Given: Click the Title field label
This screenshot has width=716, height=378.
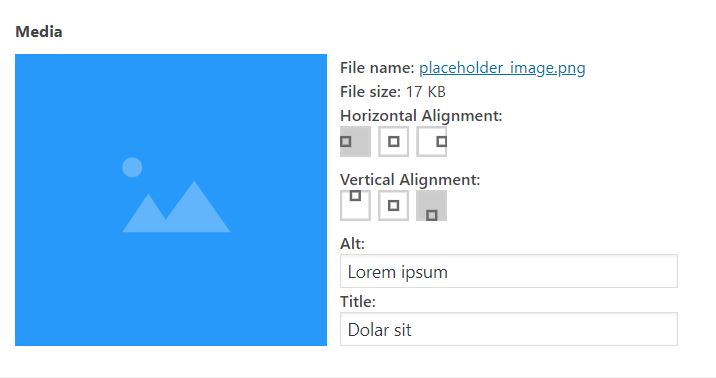Looking at the screenshot, I should 358,302.
